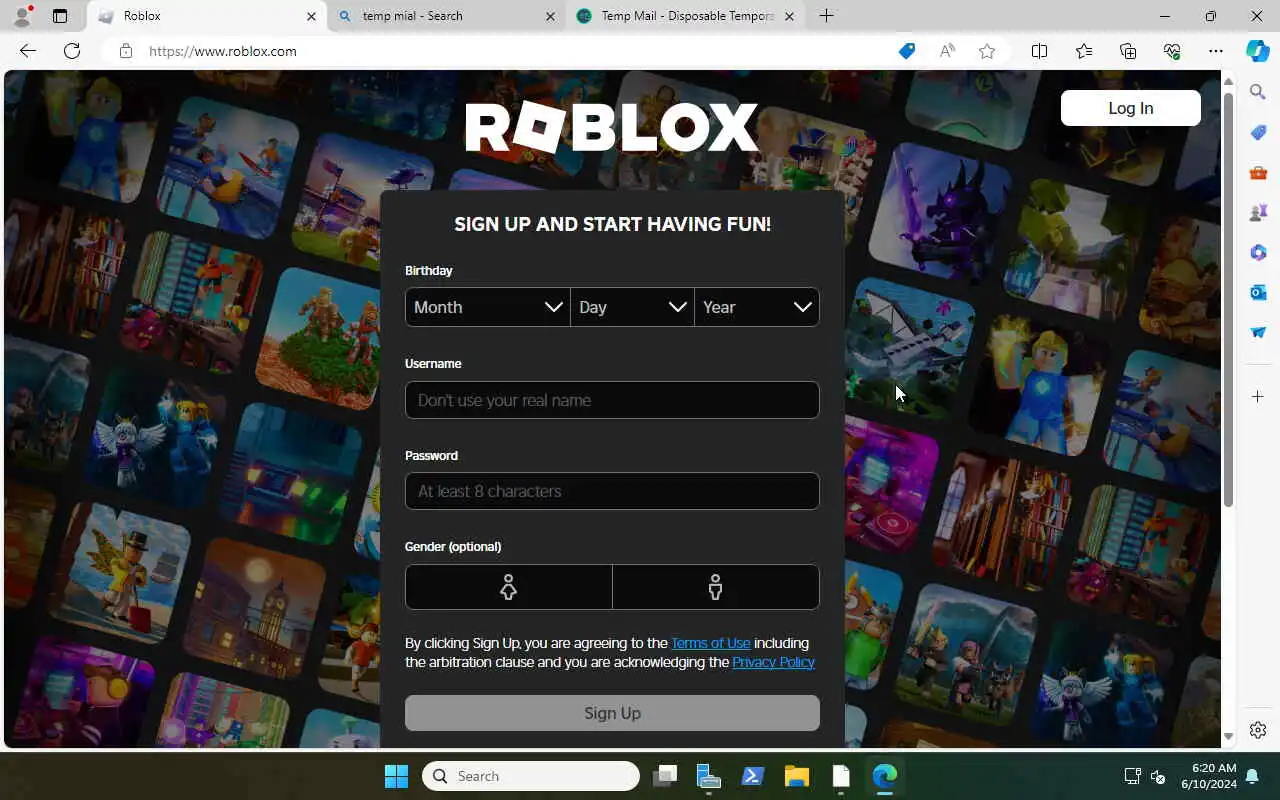Close the temp mial Search tab

tap(550, 16)
